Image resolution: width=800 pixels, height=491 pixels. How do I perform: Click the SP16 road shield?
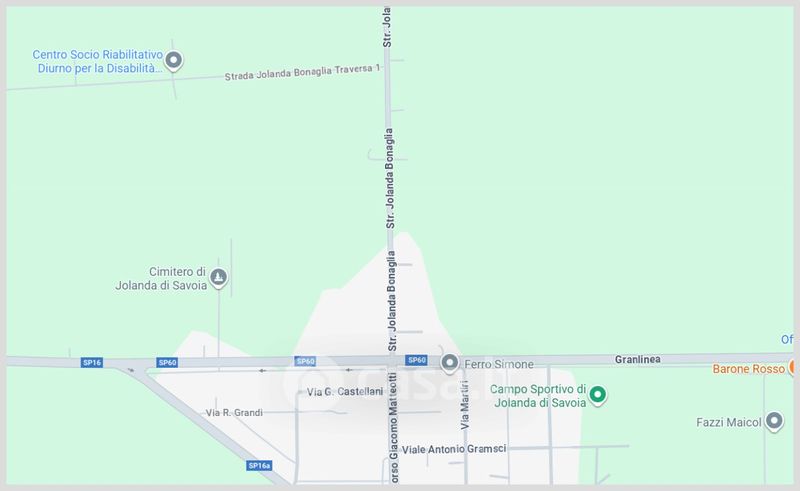click(92, 362)
